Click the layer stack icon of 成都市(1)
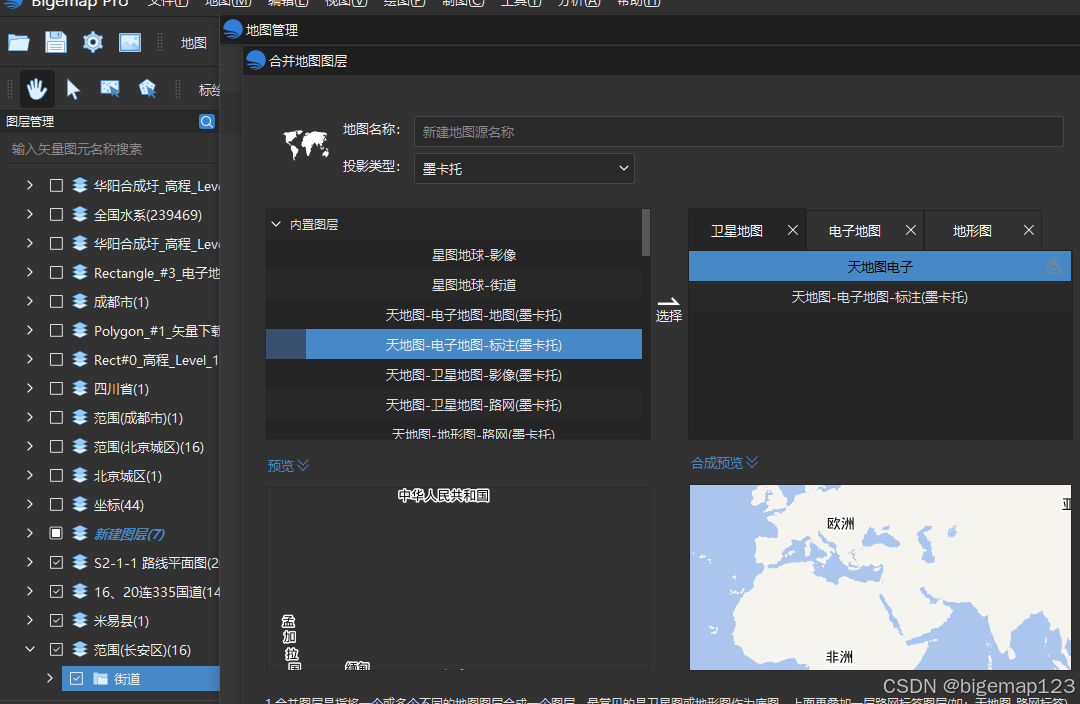Screen dimensions: 1080x704 coord(80,301)
